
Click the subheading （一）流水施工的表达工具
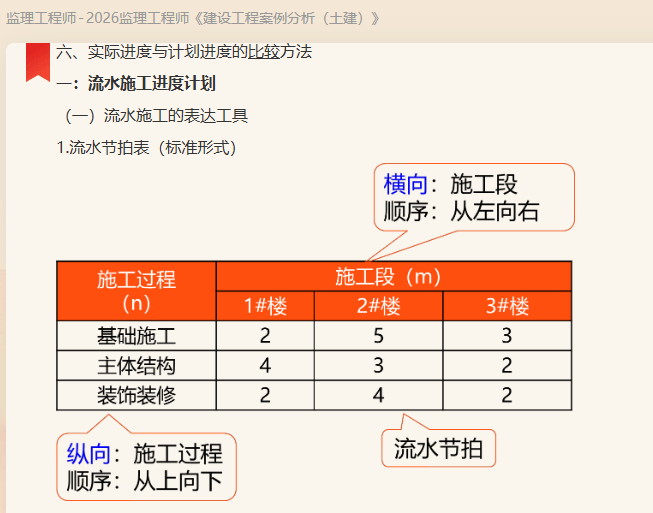click(156, 116)
